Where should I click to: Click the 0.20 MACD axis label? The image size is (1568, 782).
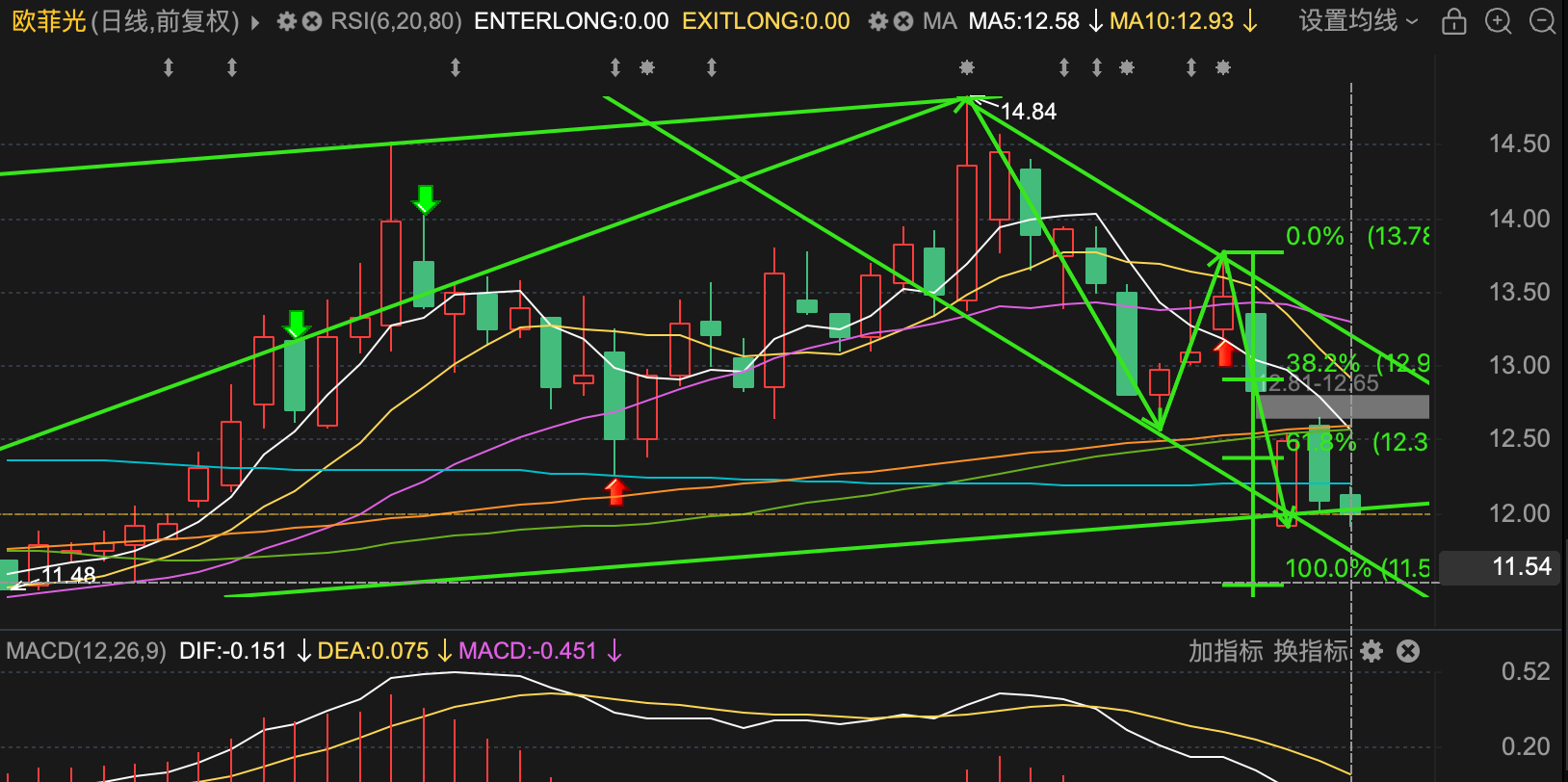click(x=1526, y=746)
